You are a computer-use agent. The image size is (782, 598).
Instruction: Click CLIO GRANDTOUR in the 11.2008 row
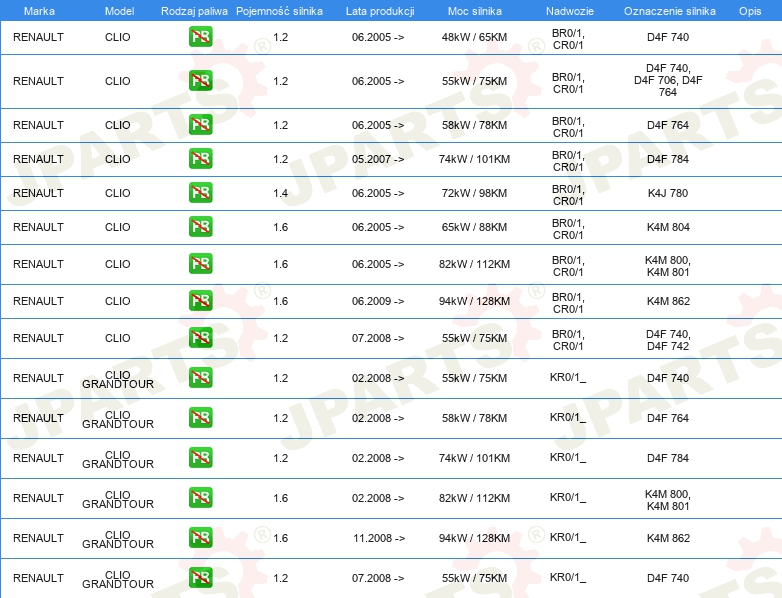118,539
